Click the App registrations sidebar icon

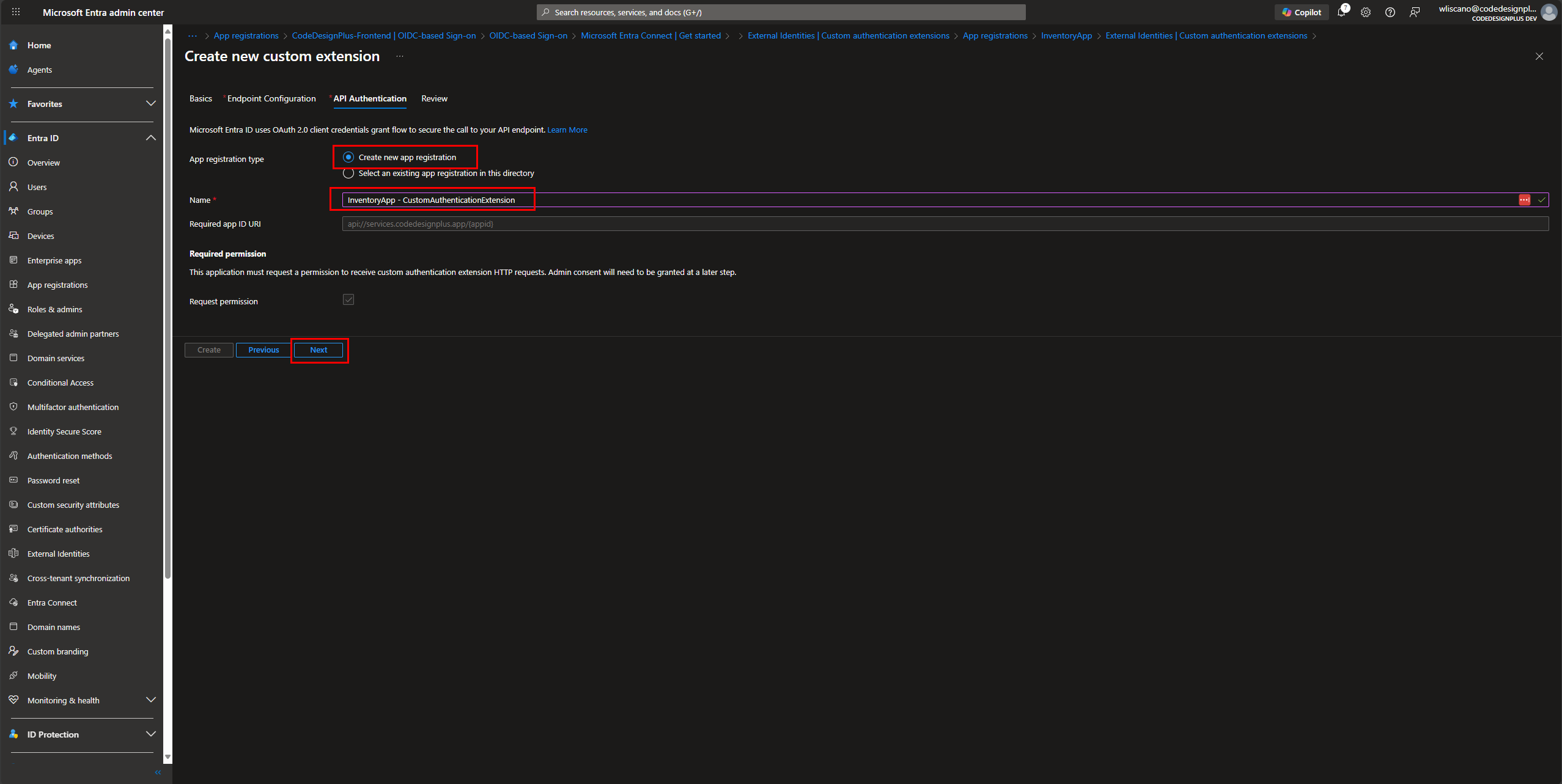pyautogui.click(x=13, y=285)
